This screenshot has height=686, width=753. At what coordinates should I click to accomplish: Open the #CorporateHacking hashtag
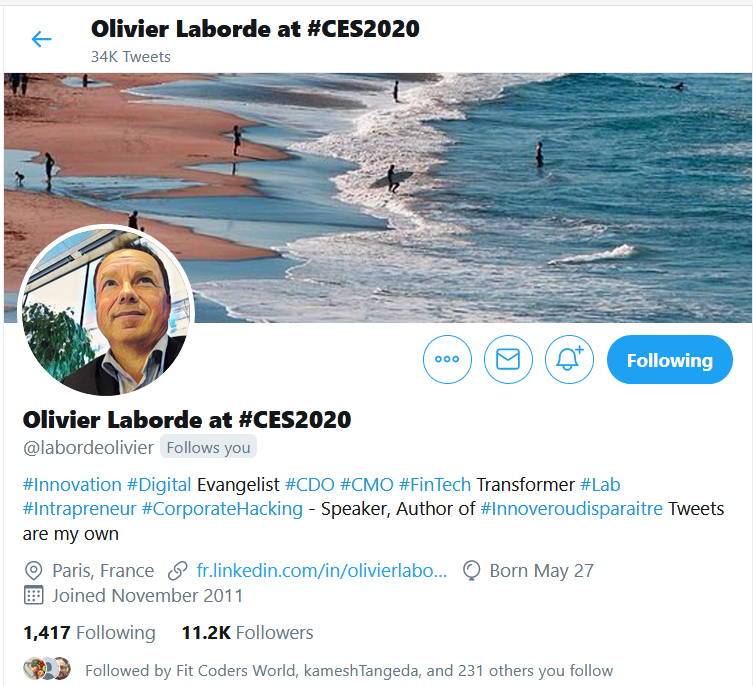point(222,509)
